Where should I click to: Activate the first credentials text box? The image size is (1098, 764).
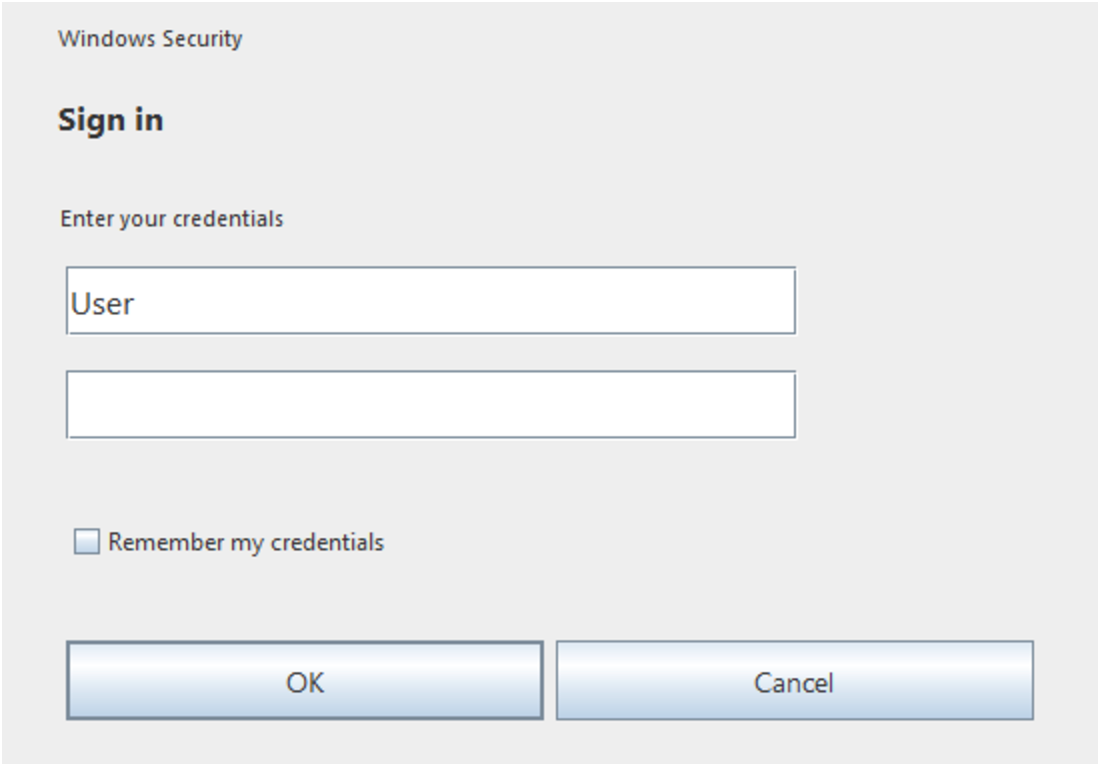tap(431, 300)
